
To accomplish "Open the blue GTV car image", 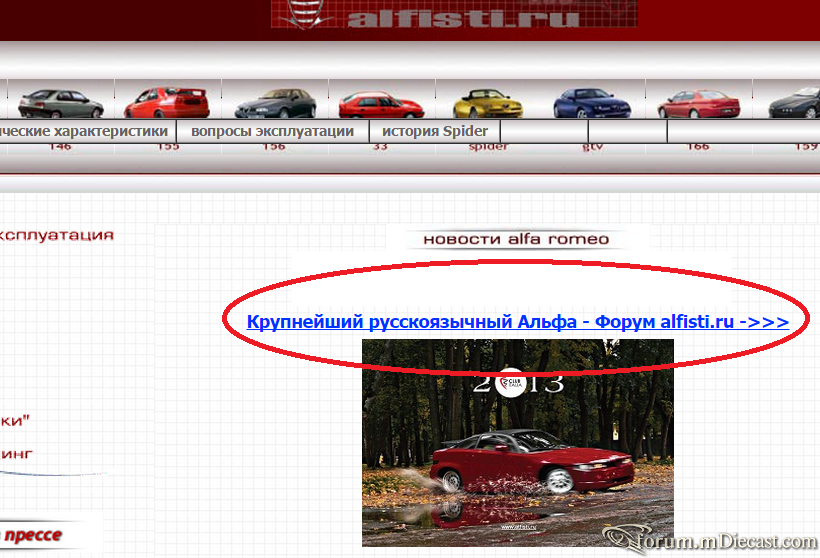I will click(x=592, y=103).
